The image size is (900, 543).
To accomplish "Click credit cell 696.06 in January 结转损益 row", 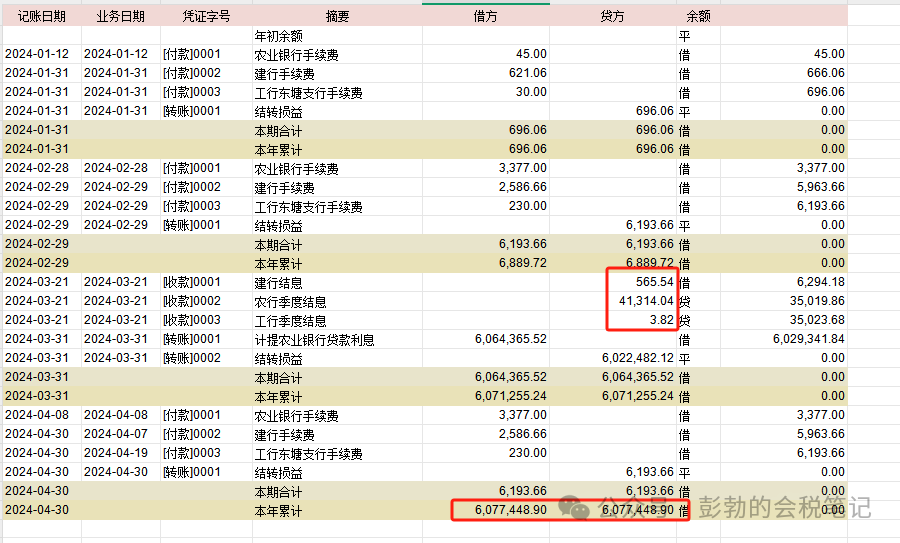I will [x=612, y=111].
